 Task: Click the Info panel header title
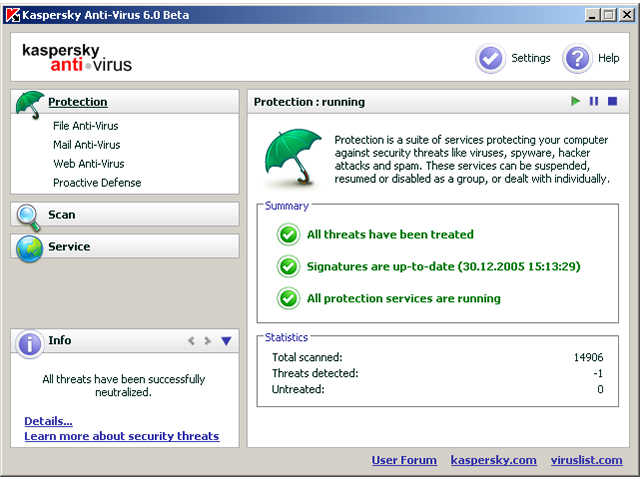click(x=60, y=340)
